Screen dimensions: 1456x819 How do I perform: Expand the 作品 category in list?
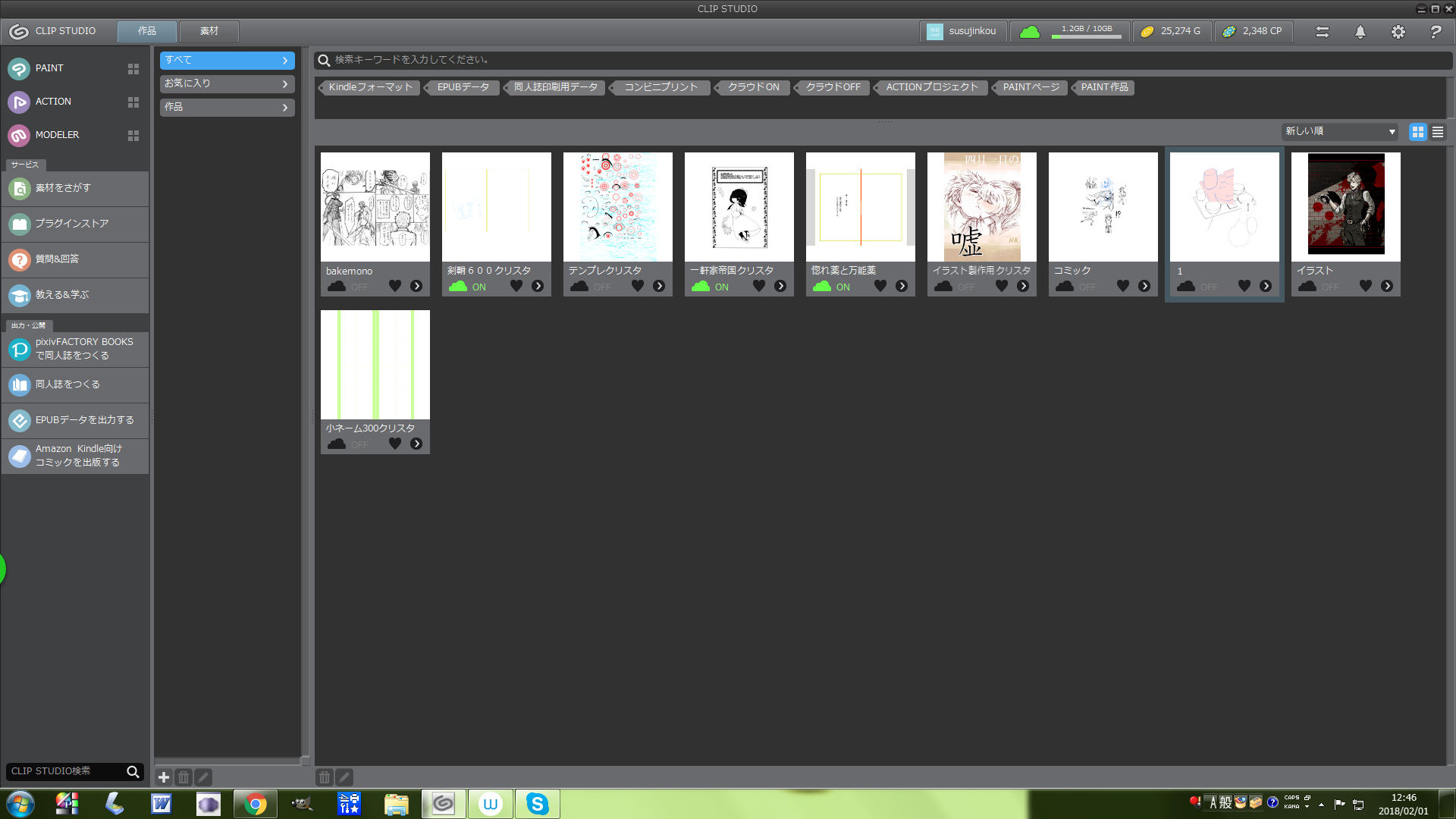coord(227,107)
